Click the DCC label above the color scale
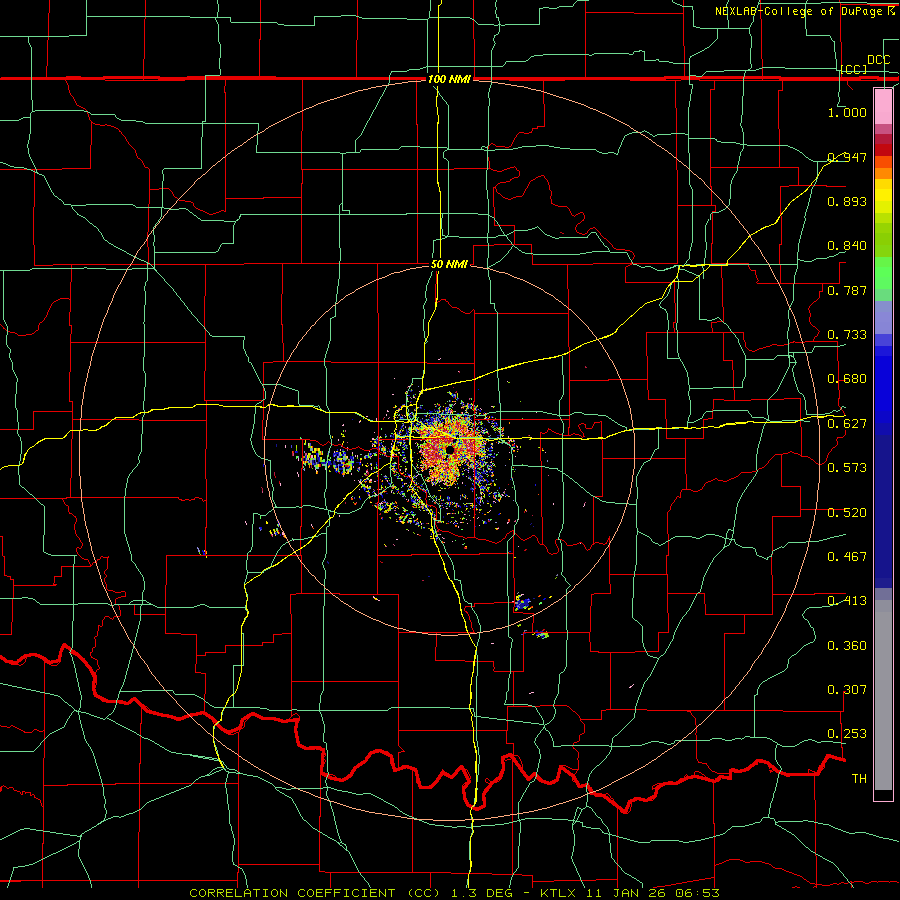The image size is (900, 900). [878, 60]
